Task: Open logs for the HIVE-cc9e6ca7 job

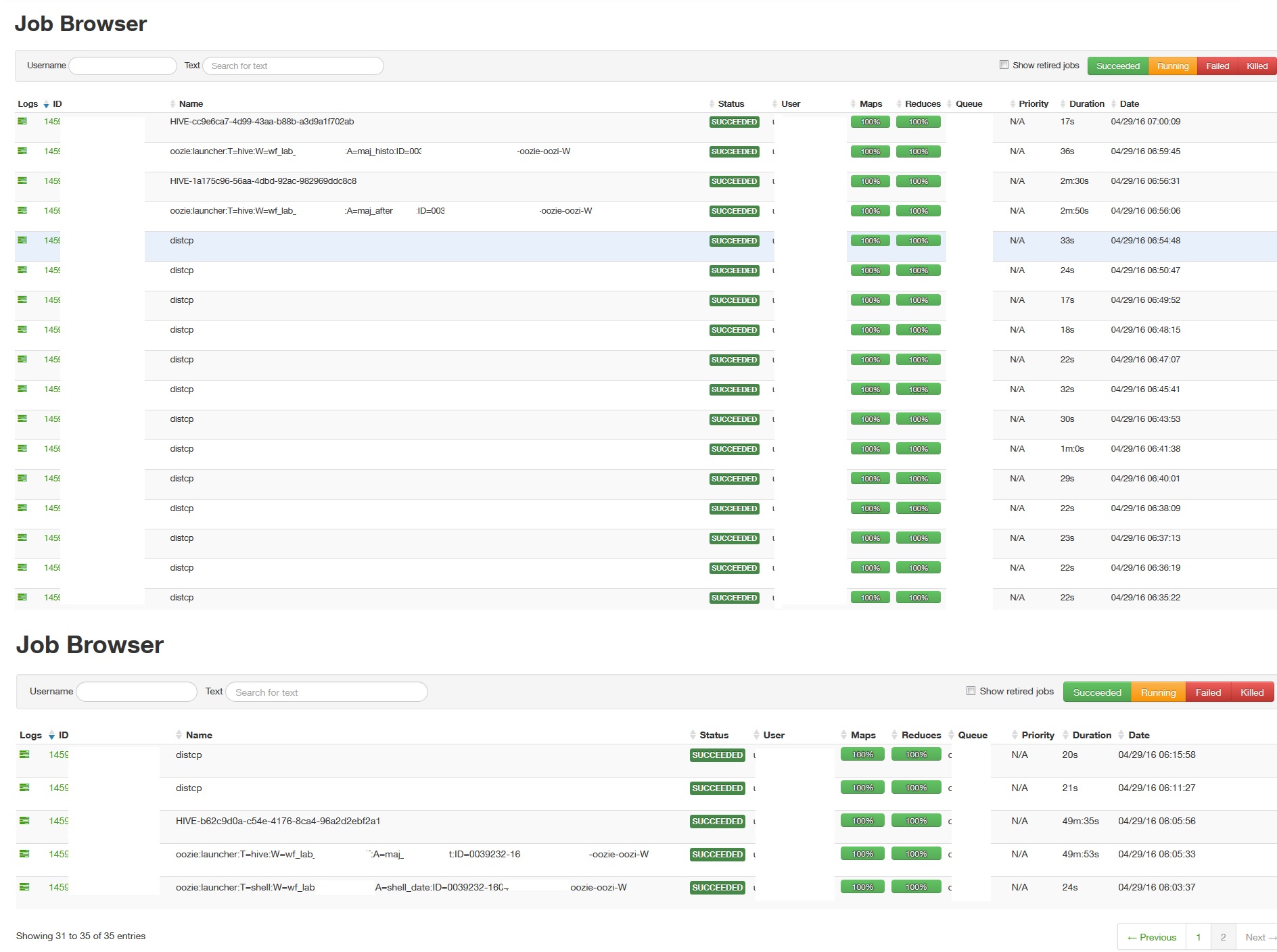Action: pos(22,122)
